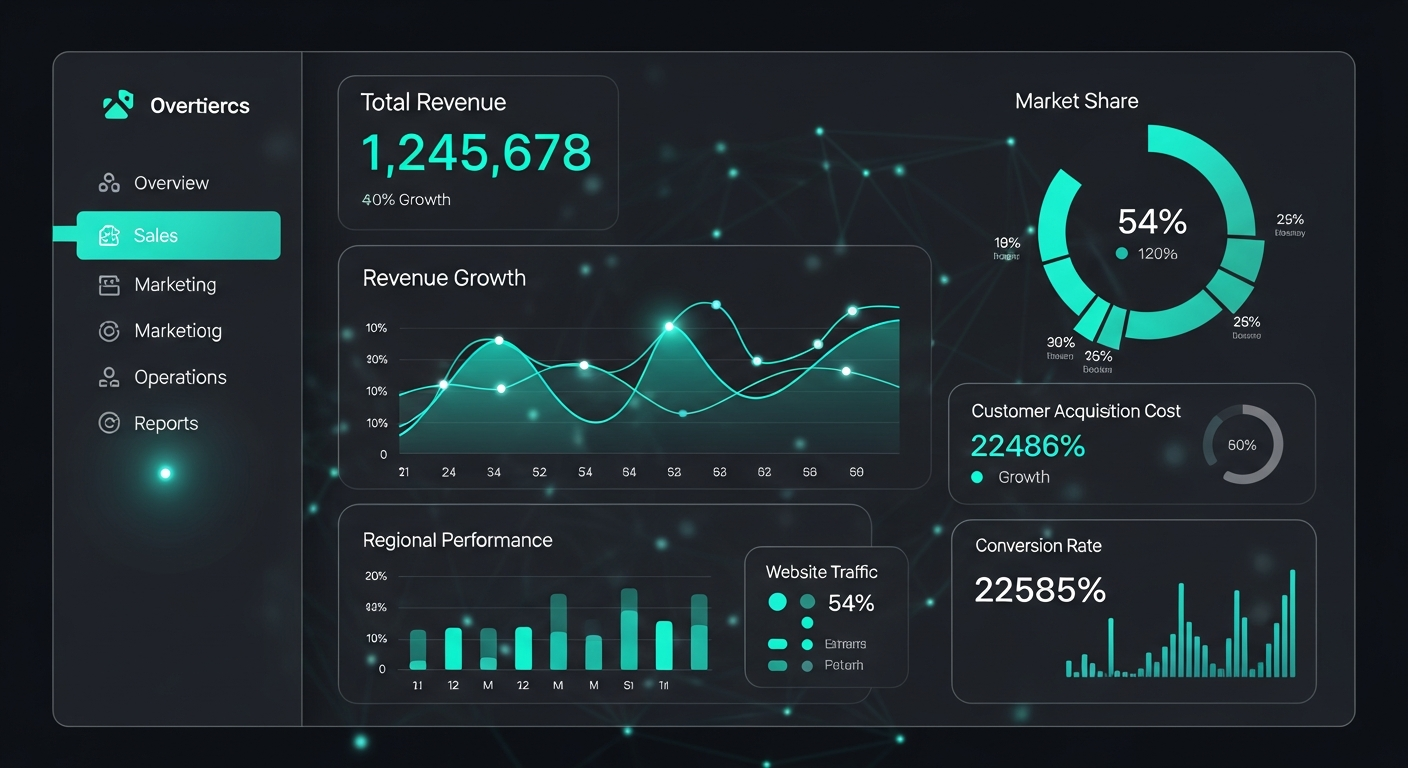Click the 10% label left of the donut
Viewport: 1408px width, 768px height.
click(1007, 242)
